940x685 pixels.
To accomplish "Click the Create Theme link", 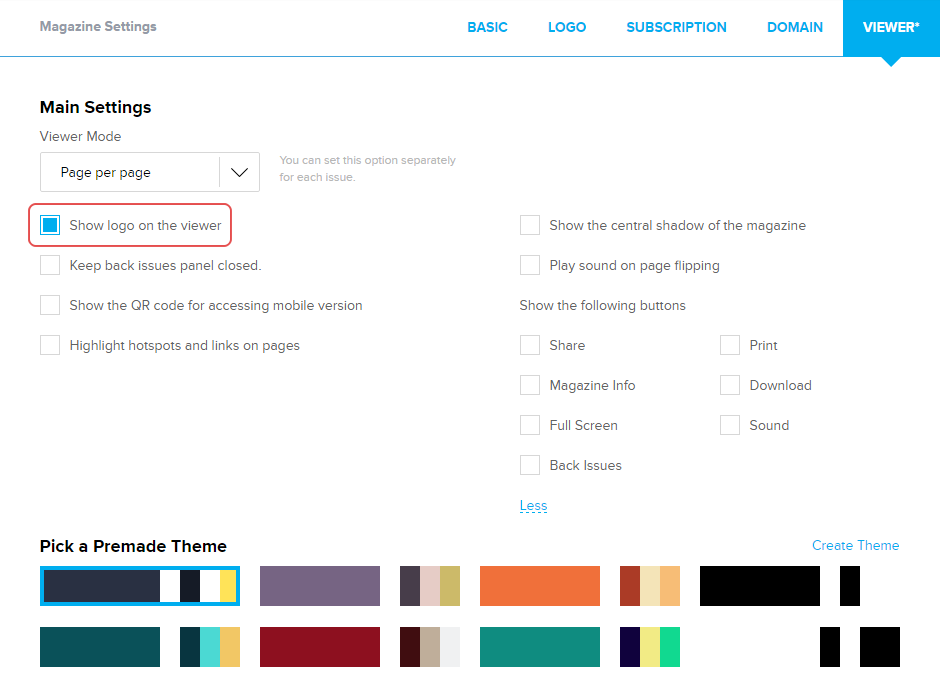I will (855, 545).
